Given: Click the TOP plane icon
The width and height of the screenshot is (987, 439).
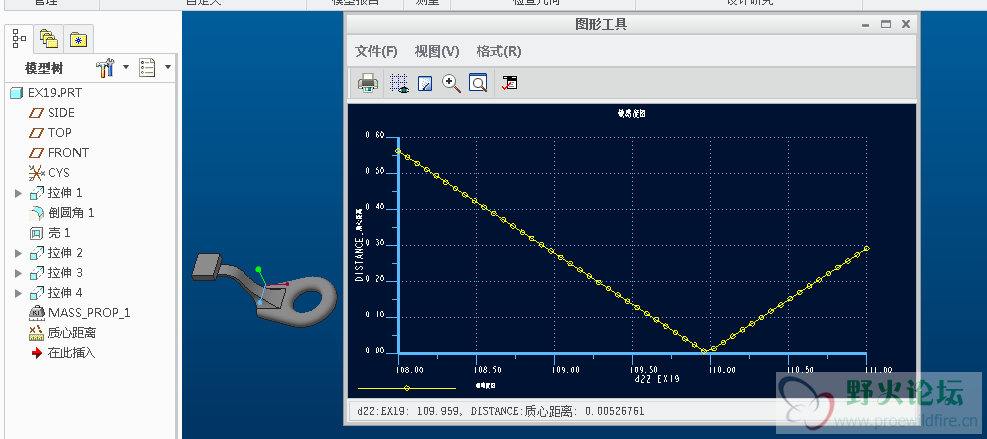Looking at the screenshot, I should pyautogui.click(x=37, y=133).
